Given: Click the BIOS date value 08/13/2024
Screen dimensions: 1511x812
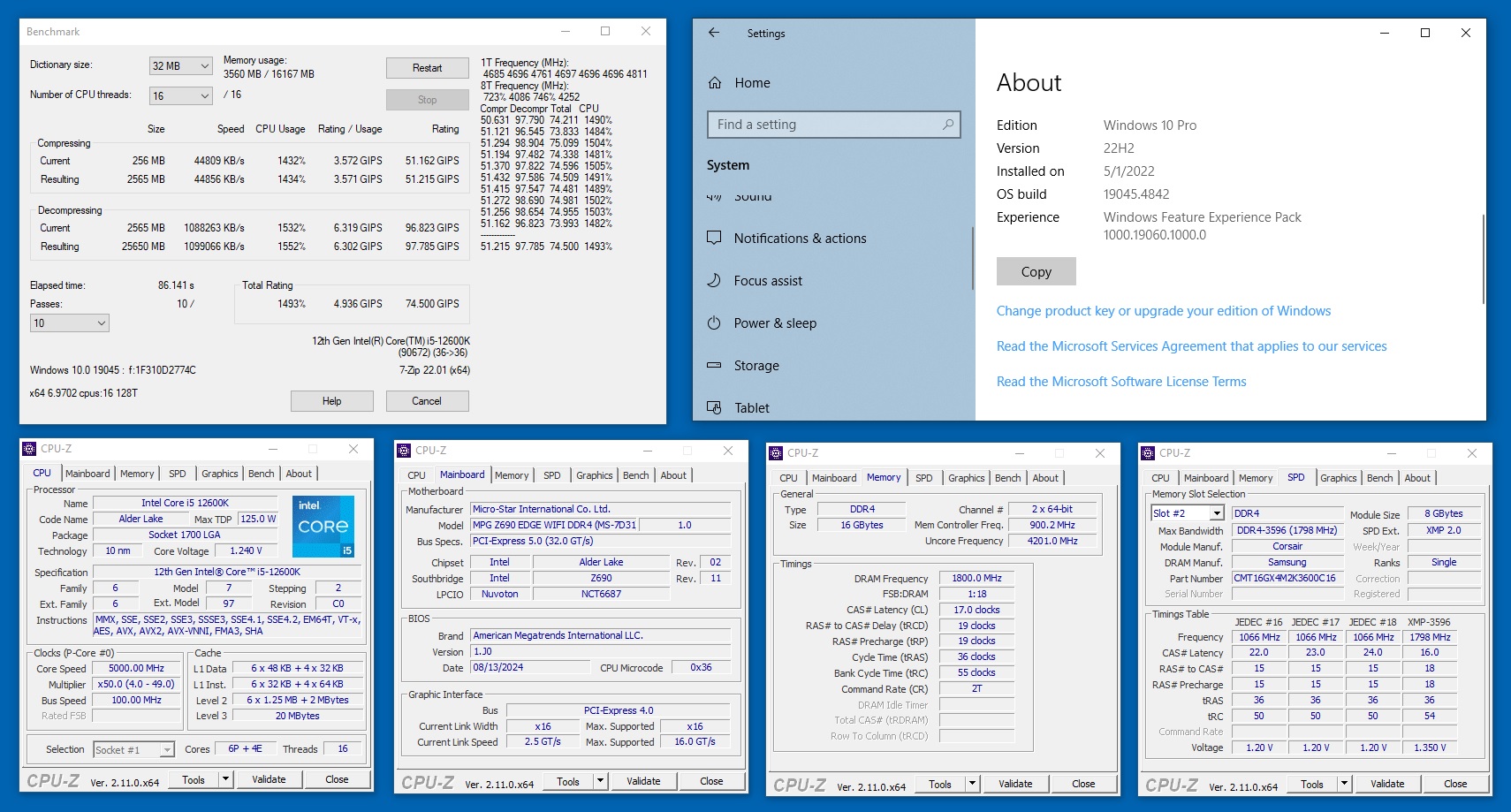Looking at the screenshot, I should pyautogui.click(x=529, y=667).
